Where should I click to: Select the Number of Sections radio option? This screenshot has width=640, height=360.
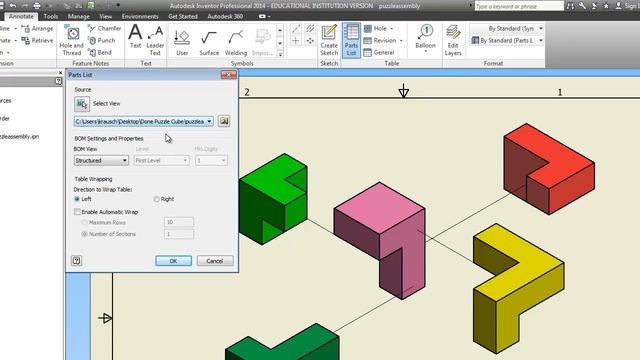click(x=84, y=234)
